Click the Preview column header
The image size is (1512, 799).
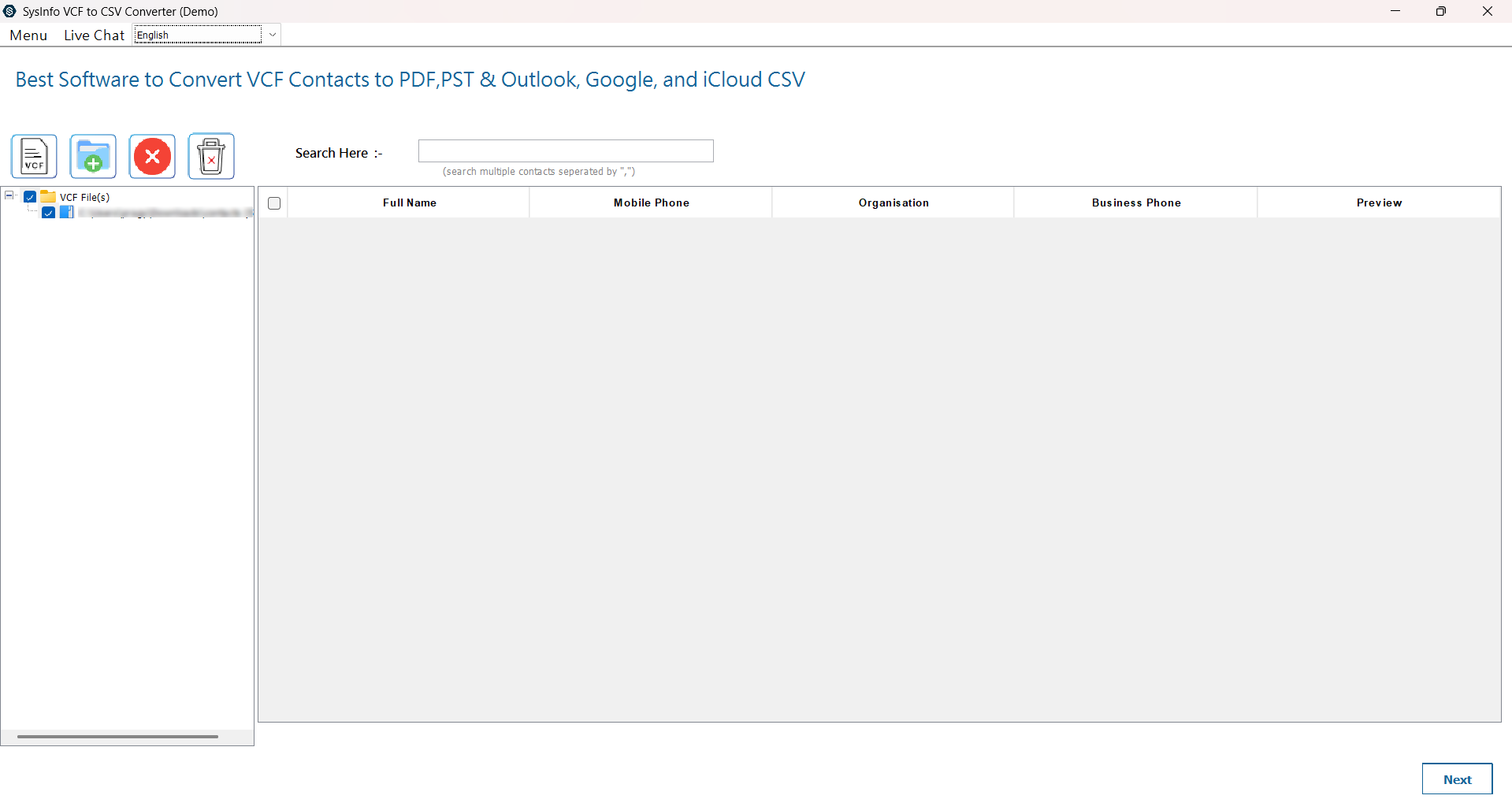click(1379, 203)
